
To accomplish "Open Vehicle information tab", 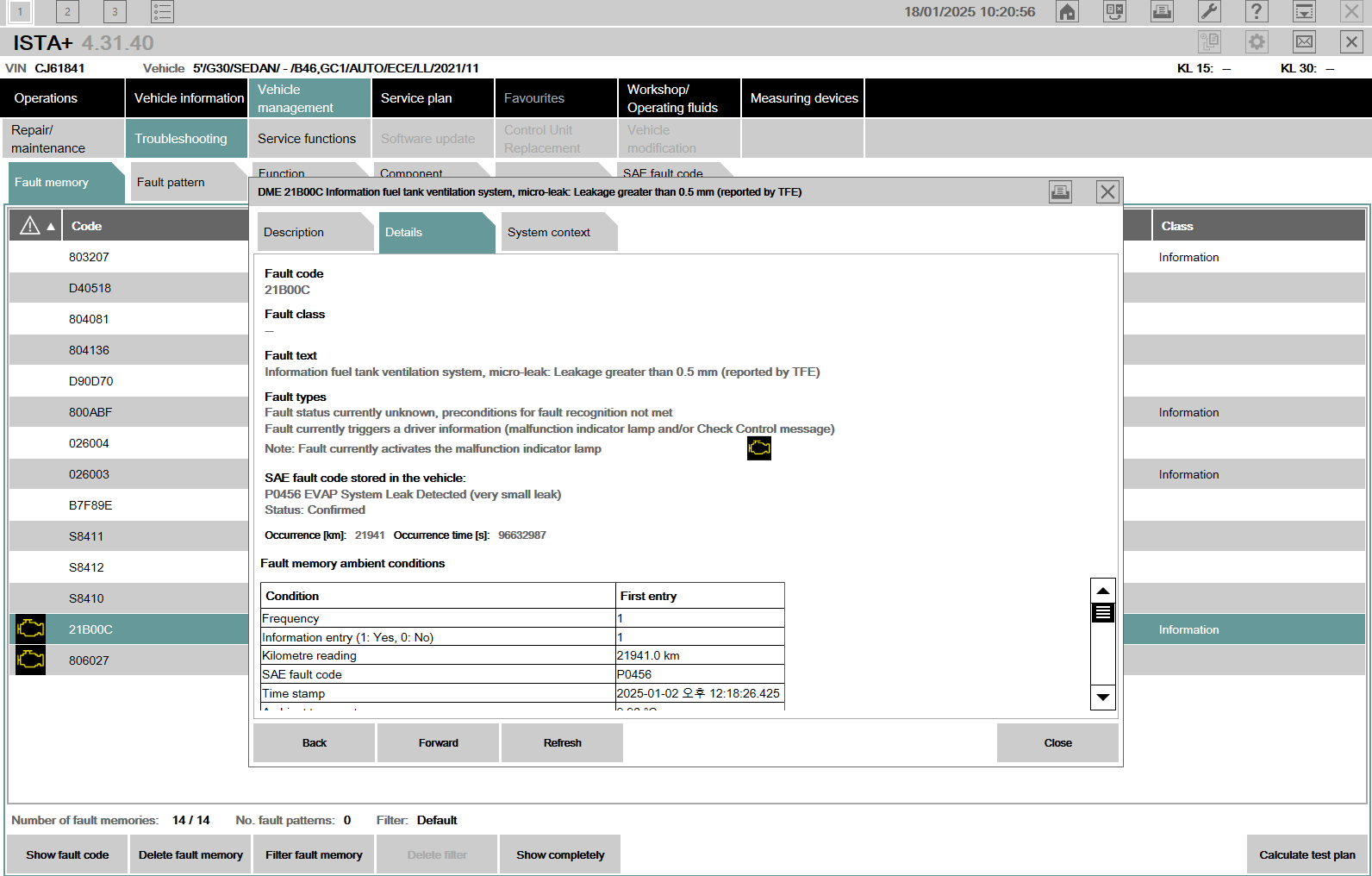I will 186,98.
